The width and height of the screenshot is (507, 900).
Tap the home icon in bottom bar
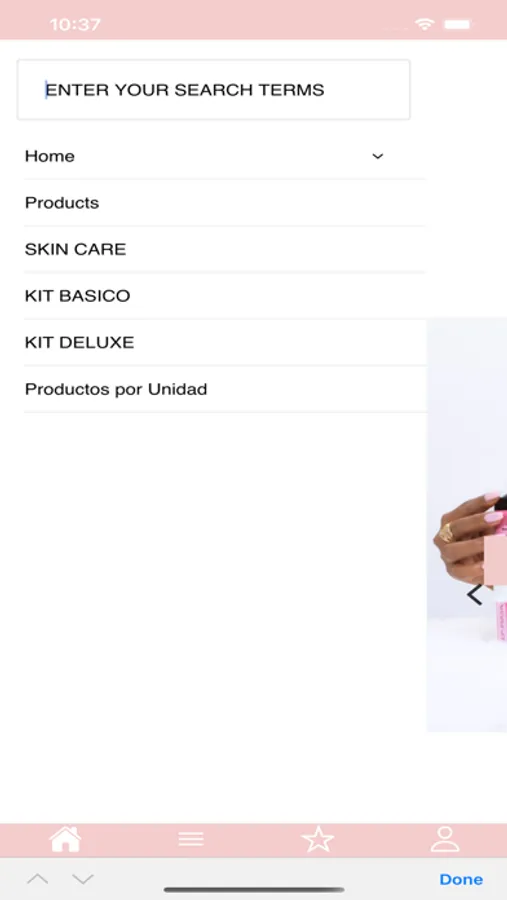point(65,840)
